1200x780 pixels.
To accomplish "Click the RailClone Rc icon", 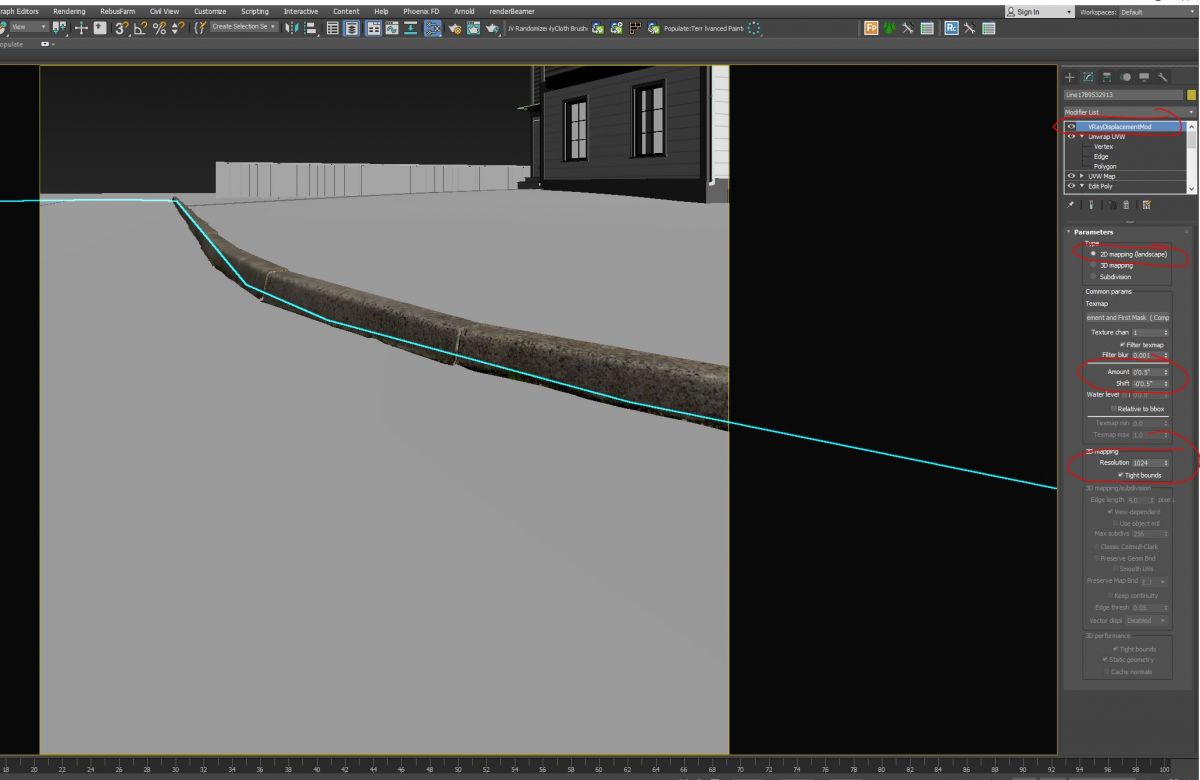I will tap(951, 28).
